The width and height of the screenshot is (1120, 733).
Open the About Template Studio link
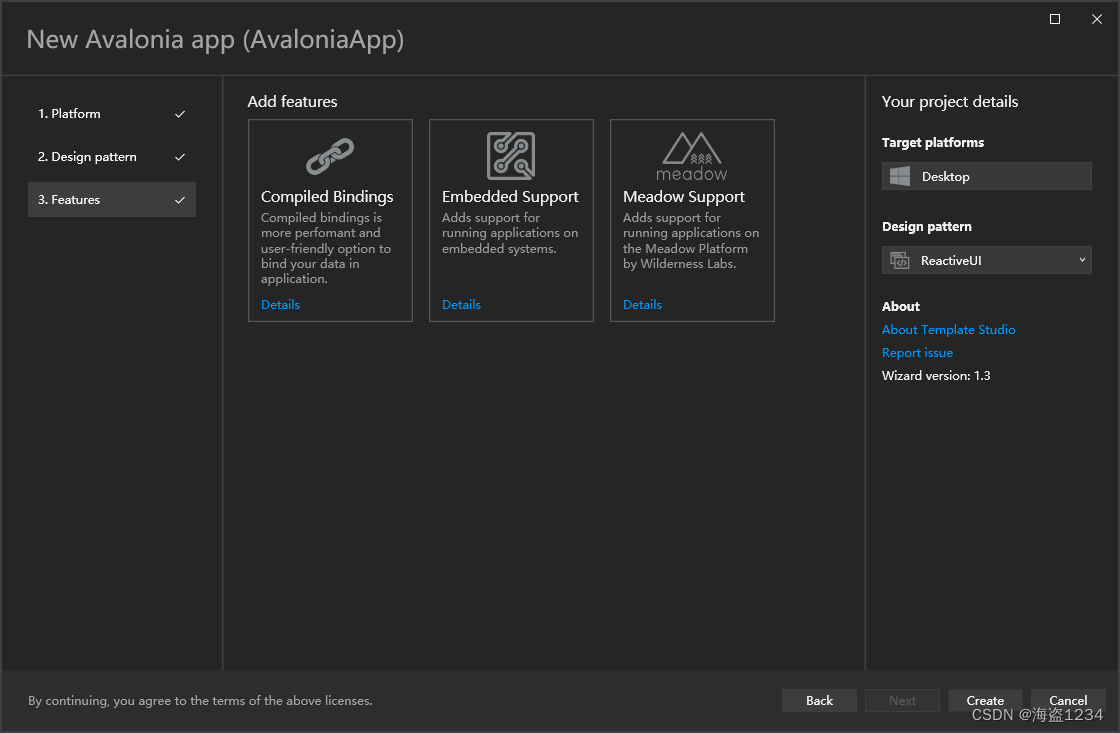[x=949, y=329]
